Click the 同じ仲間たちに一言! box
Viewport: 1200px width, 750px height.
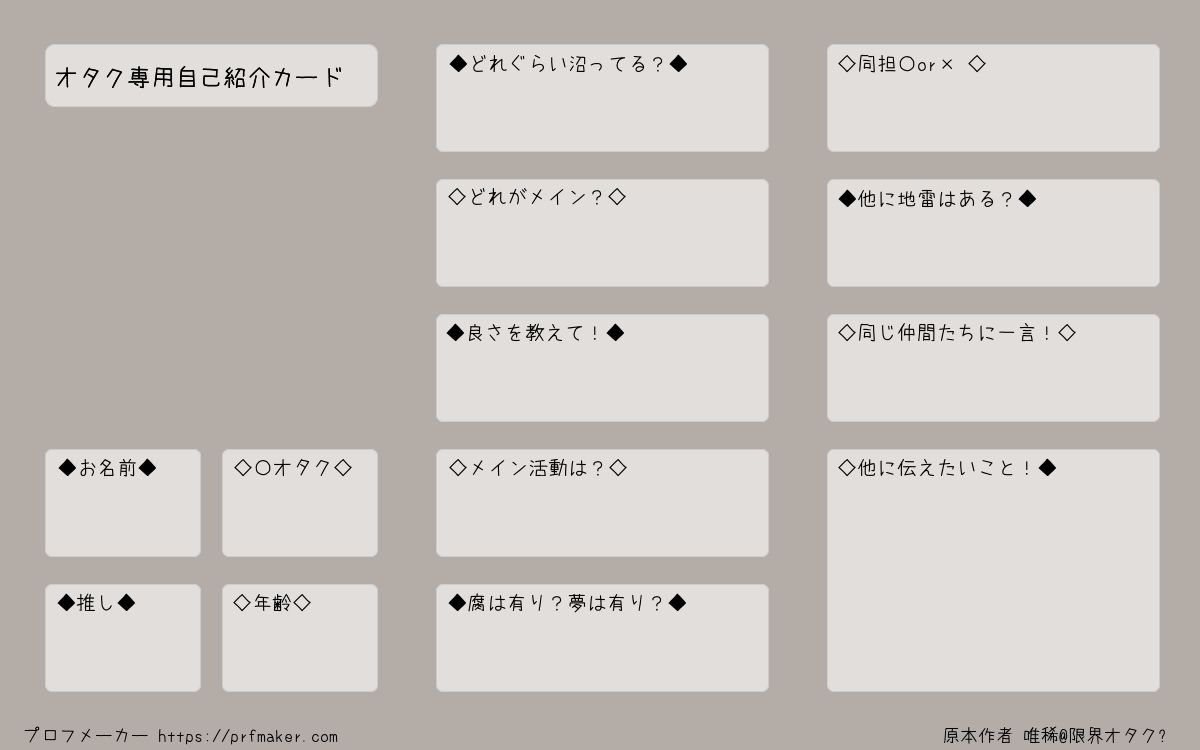pos(993,368)
